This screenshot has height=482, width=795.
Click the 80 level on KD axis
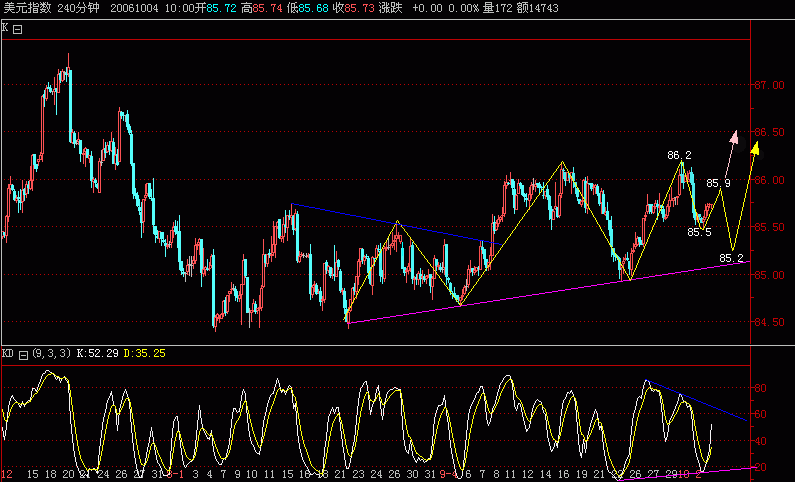[x=760, y=388]
